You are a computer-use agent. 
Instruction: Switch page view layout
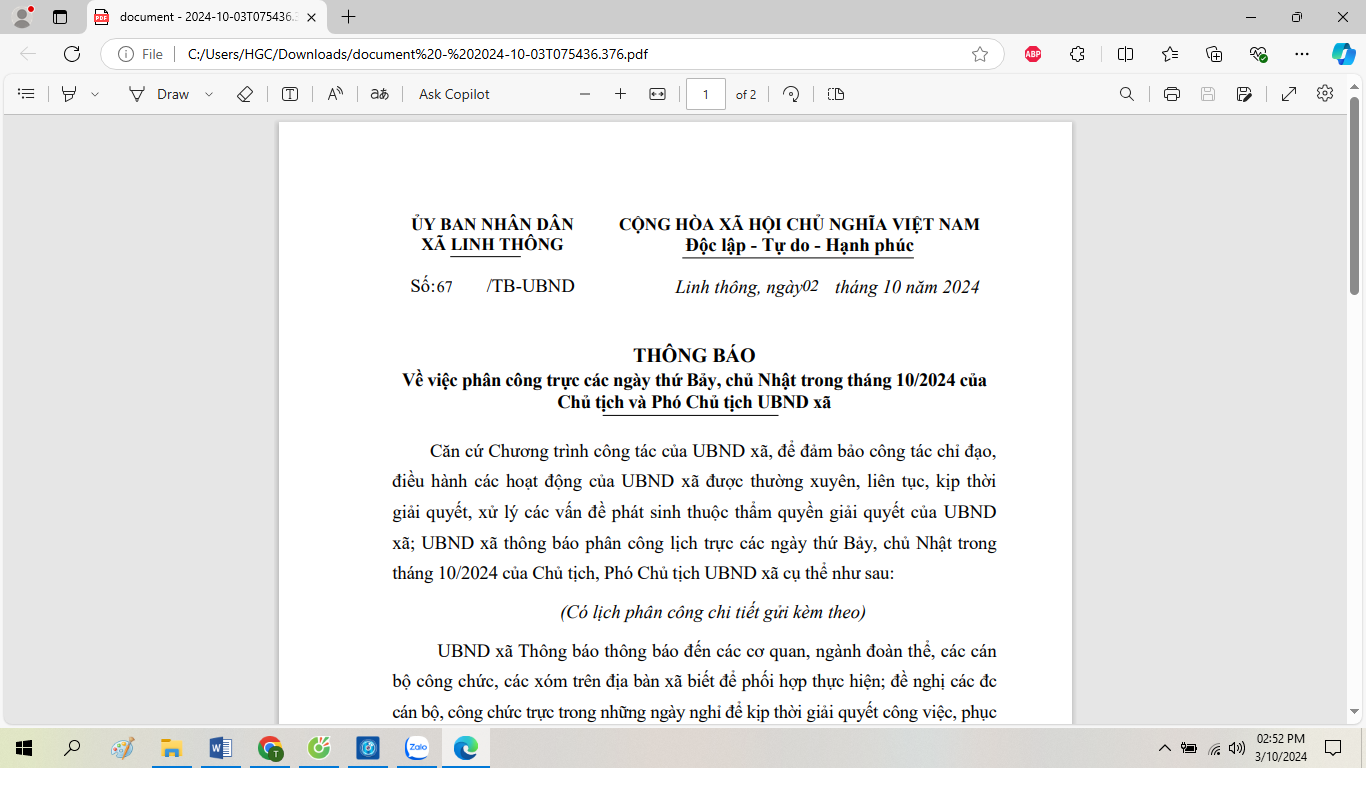coord(836,94)
